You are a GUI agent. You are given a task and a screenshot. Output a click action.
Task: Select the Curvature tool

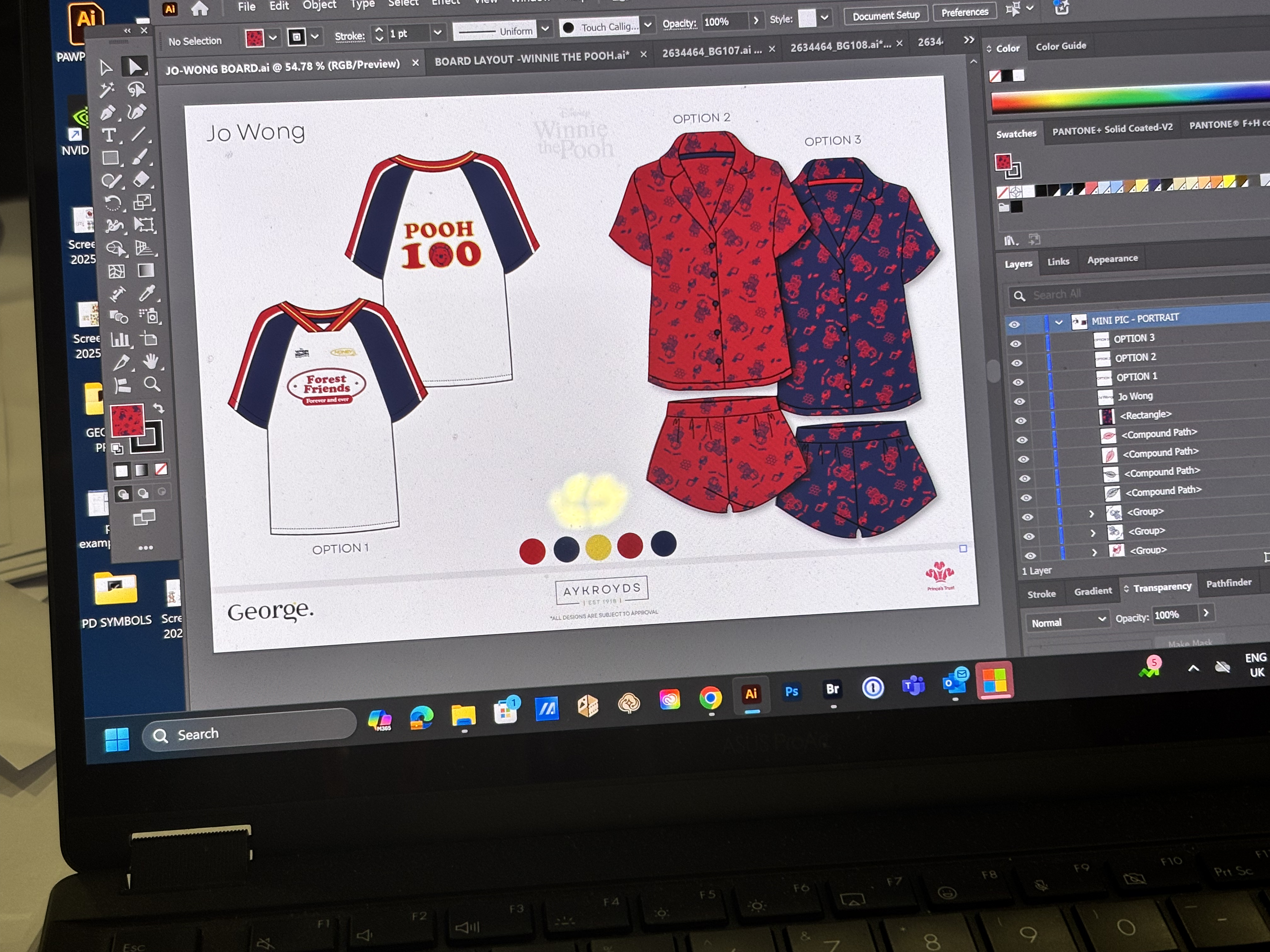pyautogui.click(x=137, y=111)
